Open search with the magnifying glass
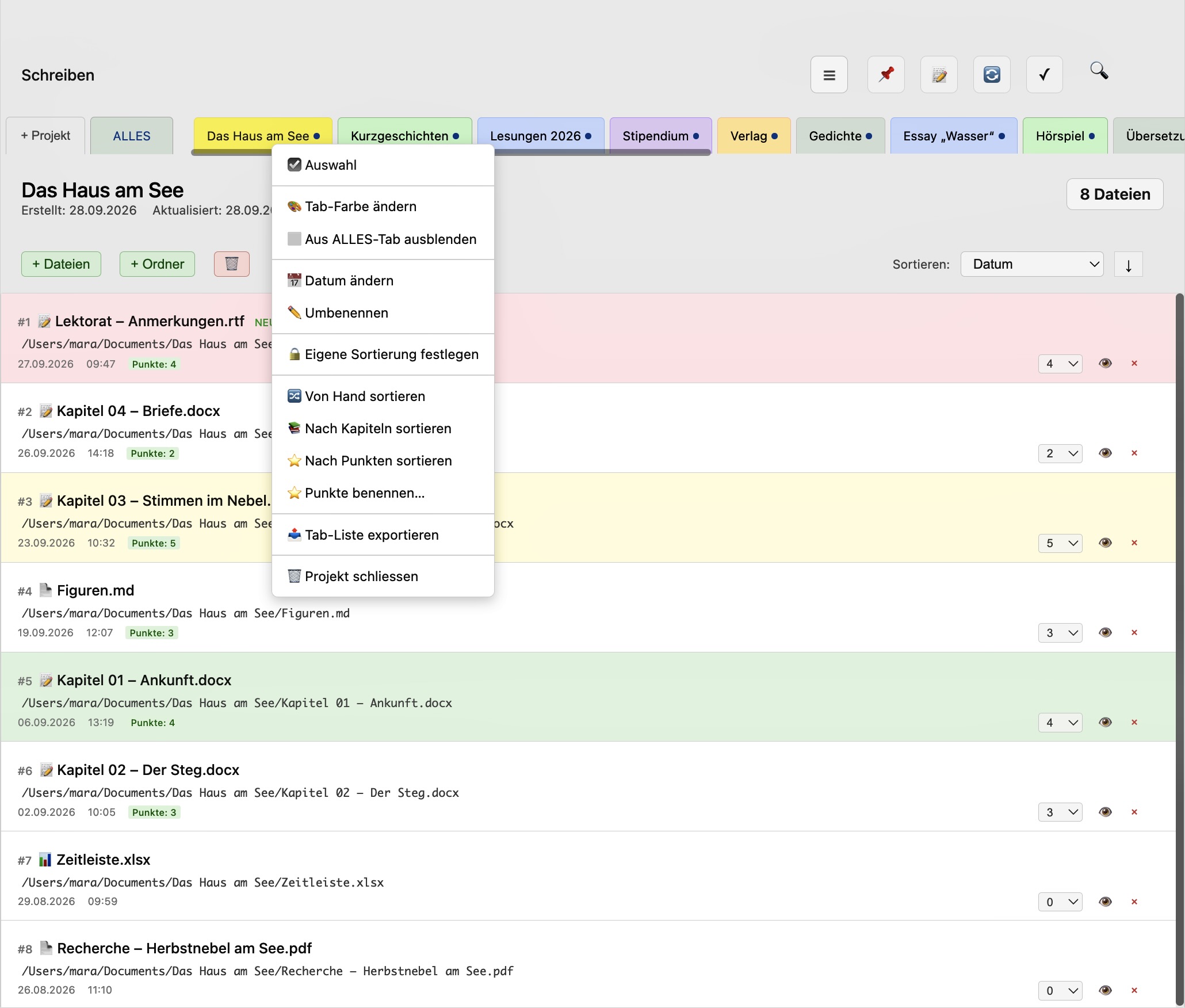 [1099, 71]
